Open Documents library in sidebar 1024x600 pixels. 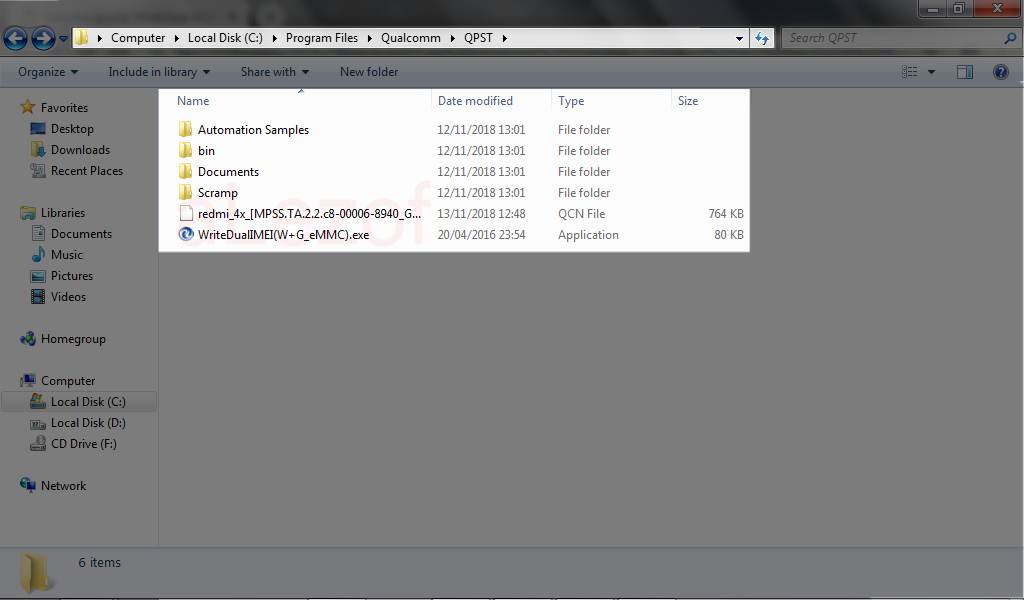(81, 234)
